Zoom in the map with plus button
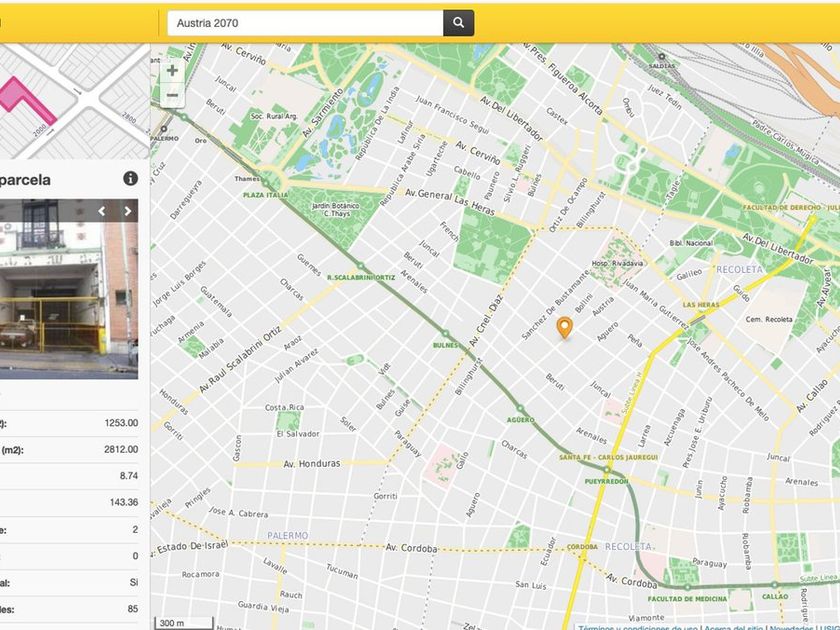Screen dimensions: 840x630 [x=172, y=71]
